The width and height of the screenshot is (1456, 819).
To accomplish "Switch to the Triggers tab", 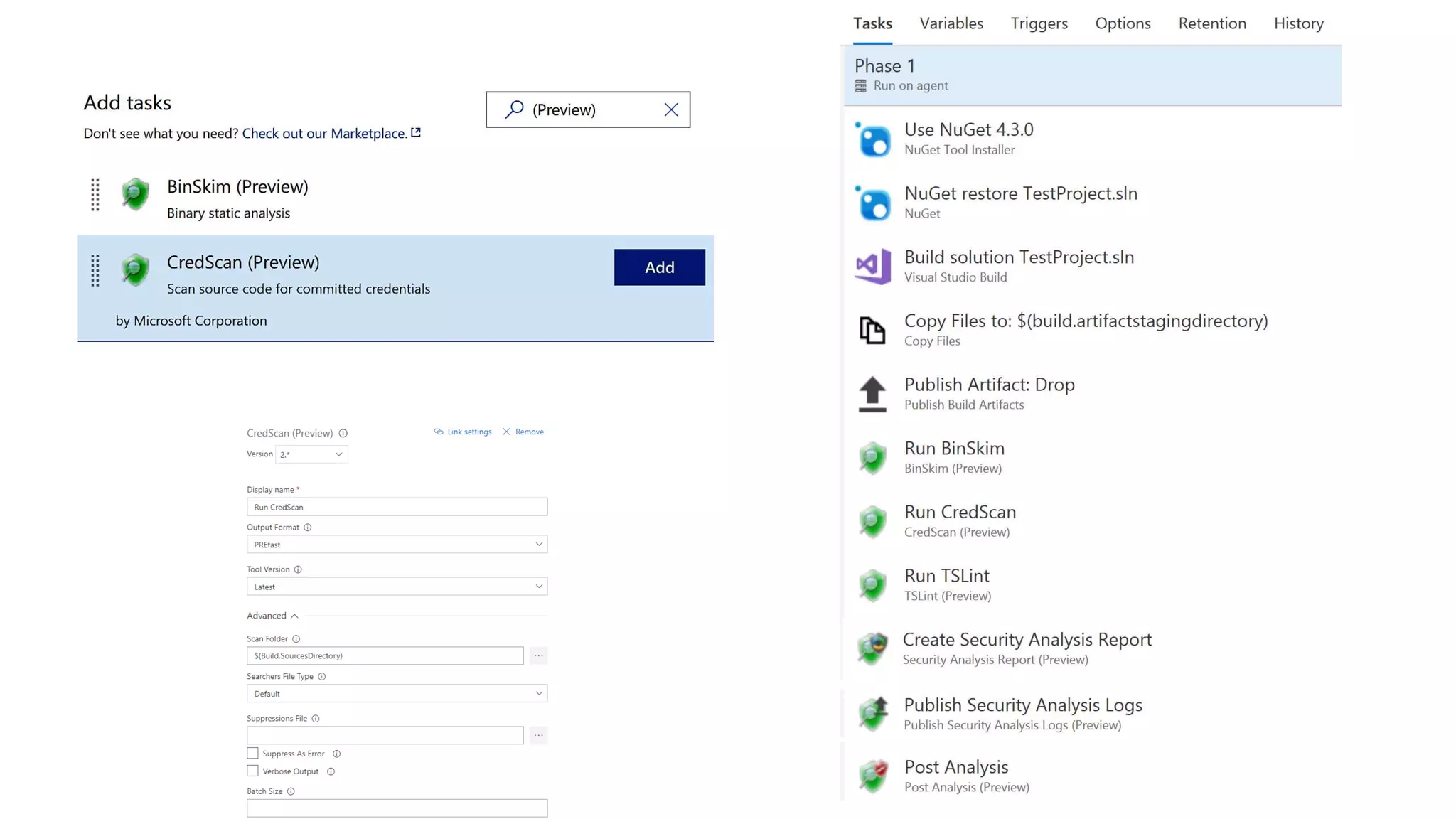I will tap(1039, 23).
